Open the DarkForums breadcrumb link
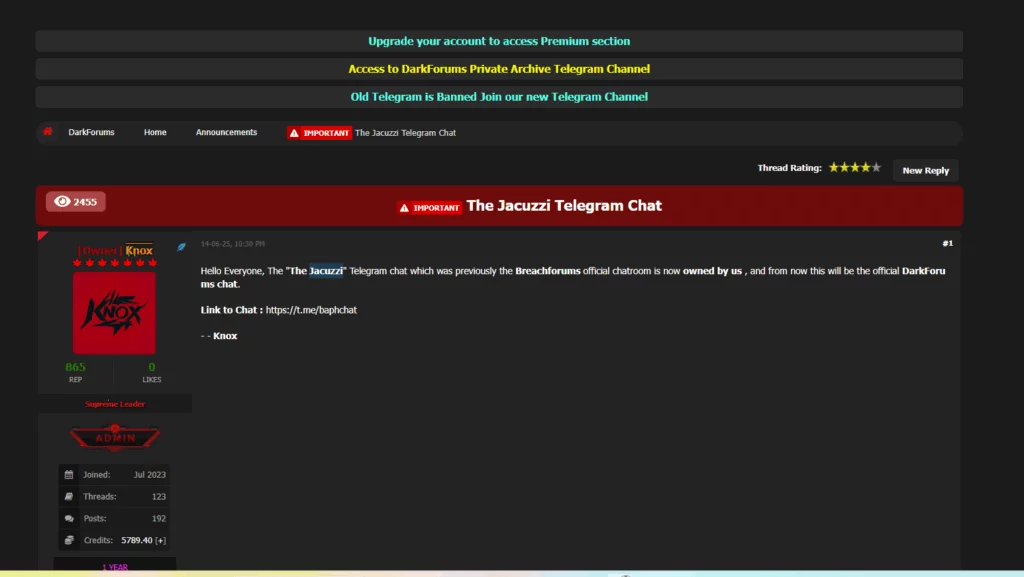This screenshot has height=577, width=1024. pos(91,133)
